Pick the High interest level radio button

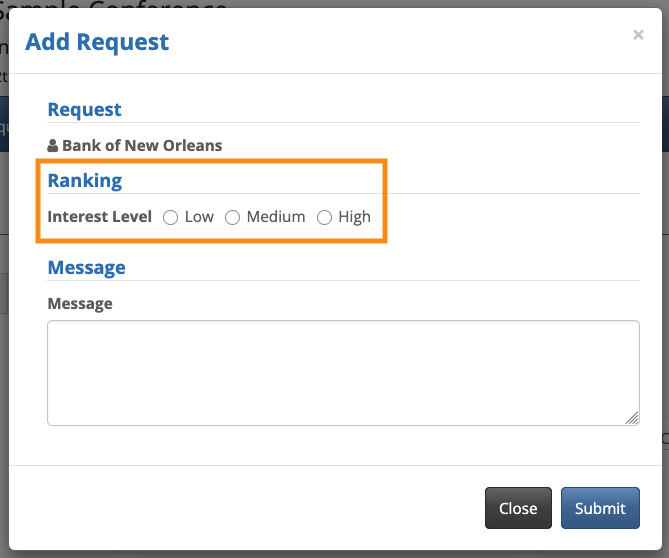(324, 217)
